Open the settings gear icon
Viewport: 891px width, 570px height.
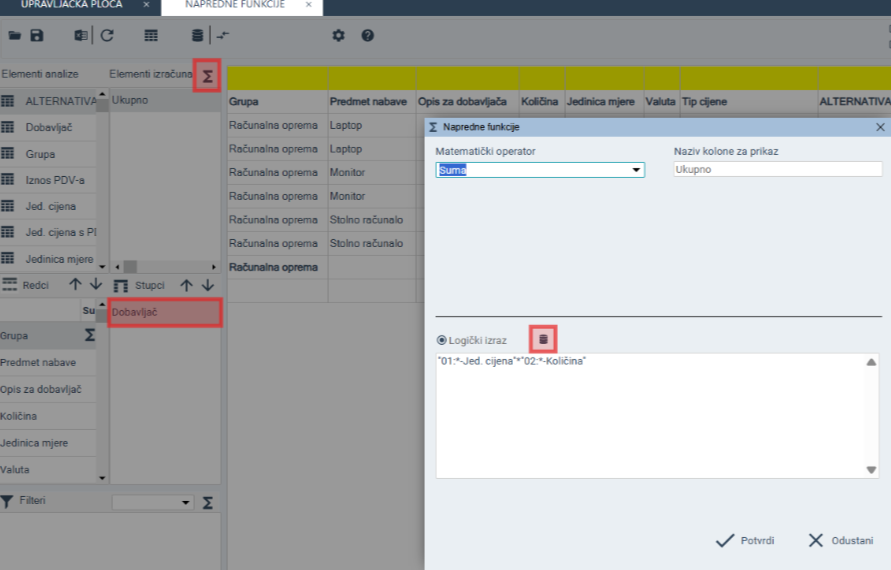coord(338,36)
